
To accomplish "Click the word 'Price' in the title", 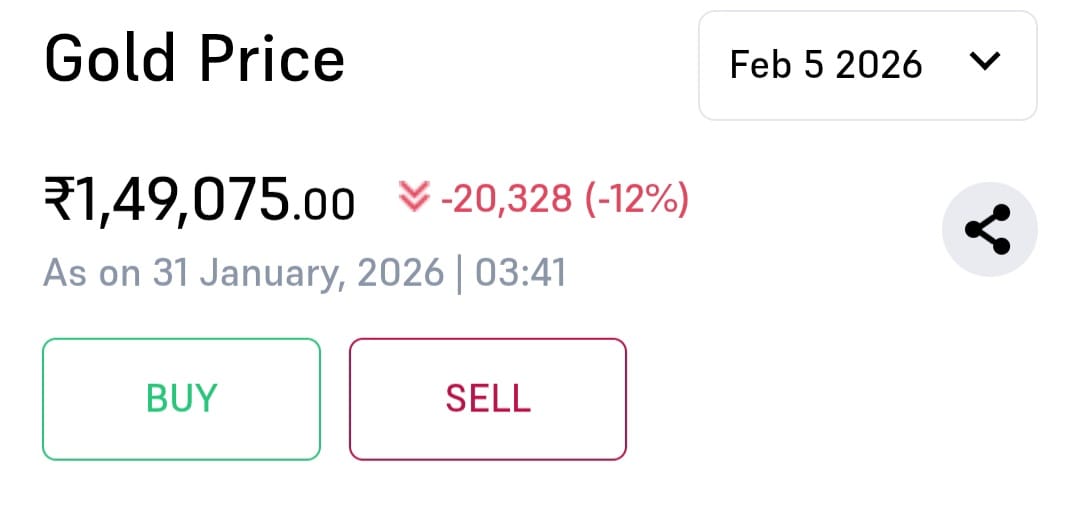I will click(x=272, y=60).
